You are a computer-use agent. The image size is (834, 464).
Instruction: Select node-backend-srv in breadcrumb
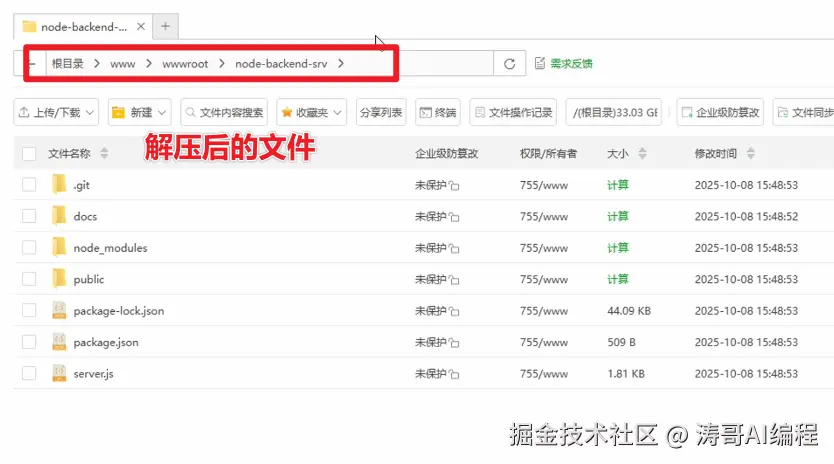(281, 64)
